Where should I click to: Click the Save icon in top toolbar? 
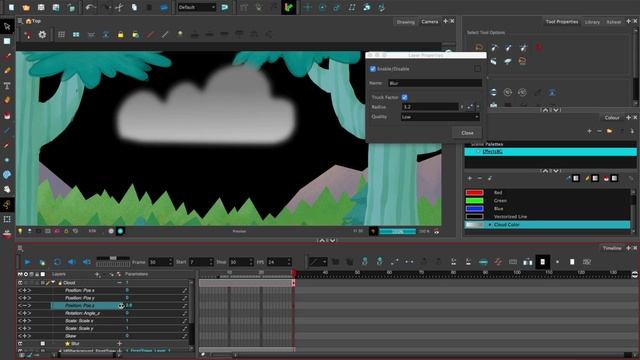41,7
